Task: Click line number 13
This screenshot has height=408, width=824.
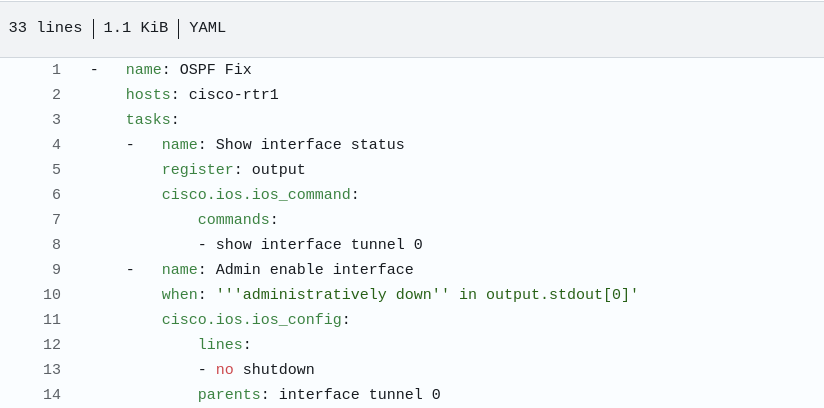Action: pos(52,370)
